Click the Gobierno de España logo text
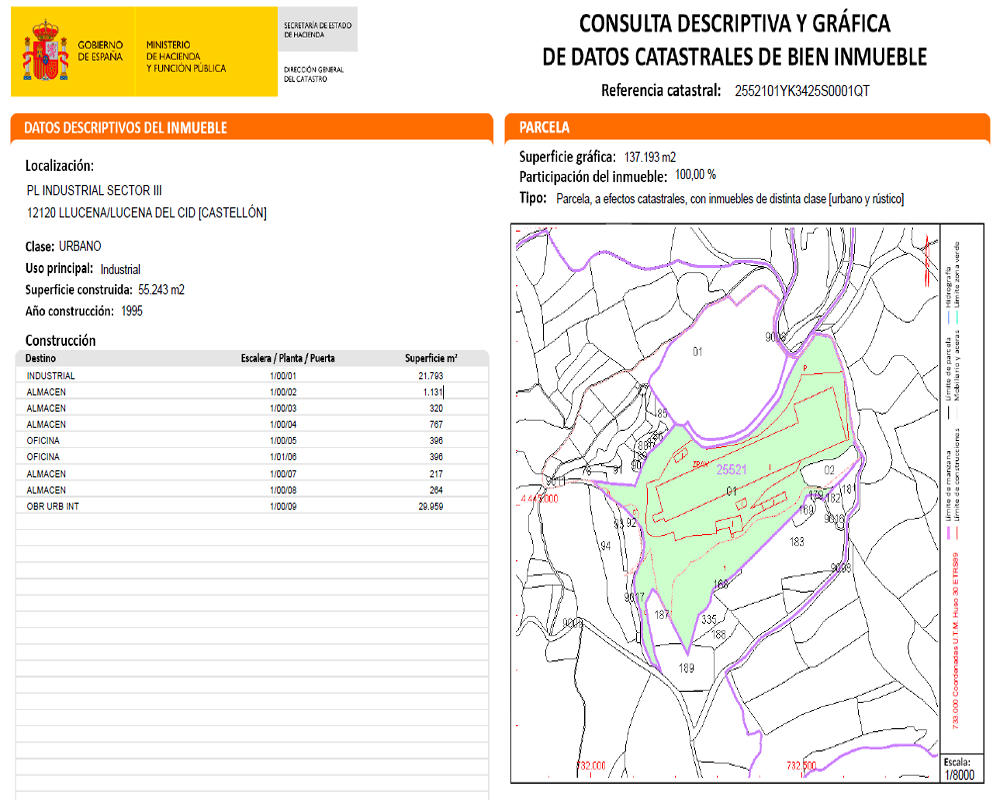The image size is (1000, 800). click(x=100, y=51)
